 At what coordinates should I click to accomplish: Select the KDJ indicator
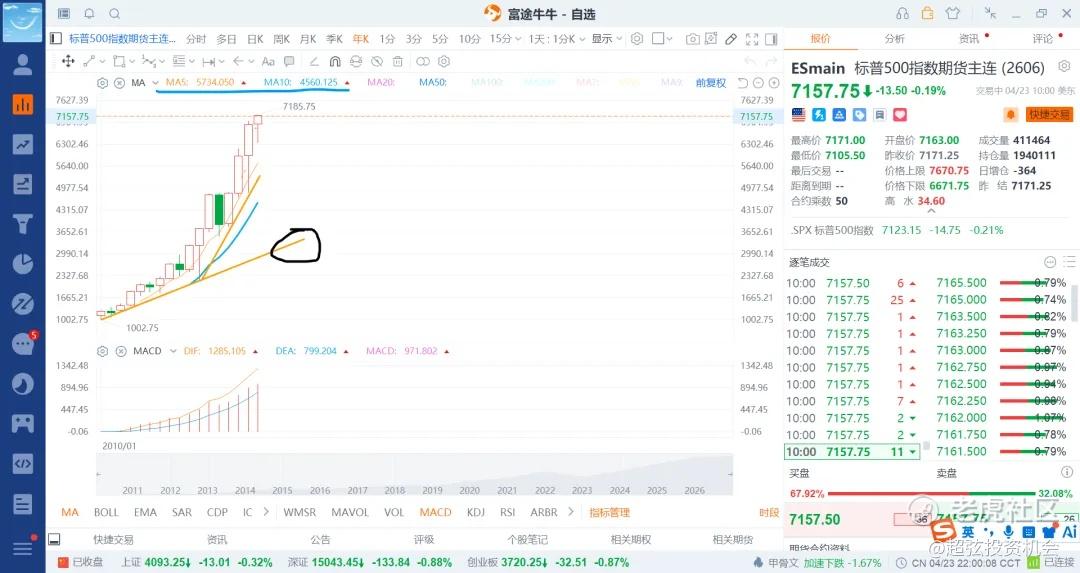[475, 512]
